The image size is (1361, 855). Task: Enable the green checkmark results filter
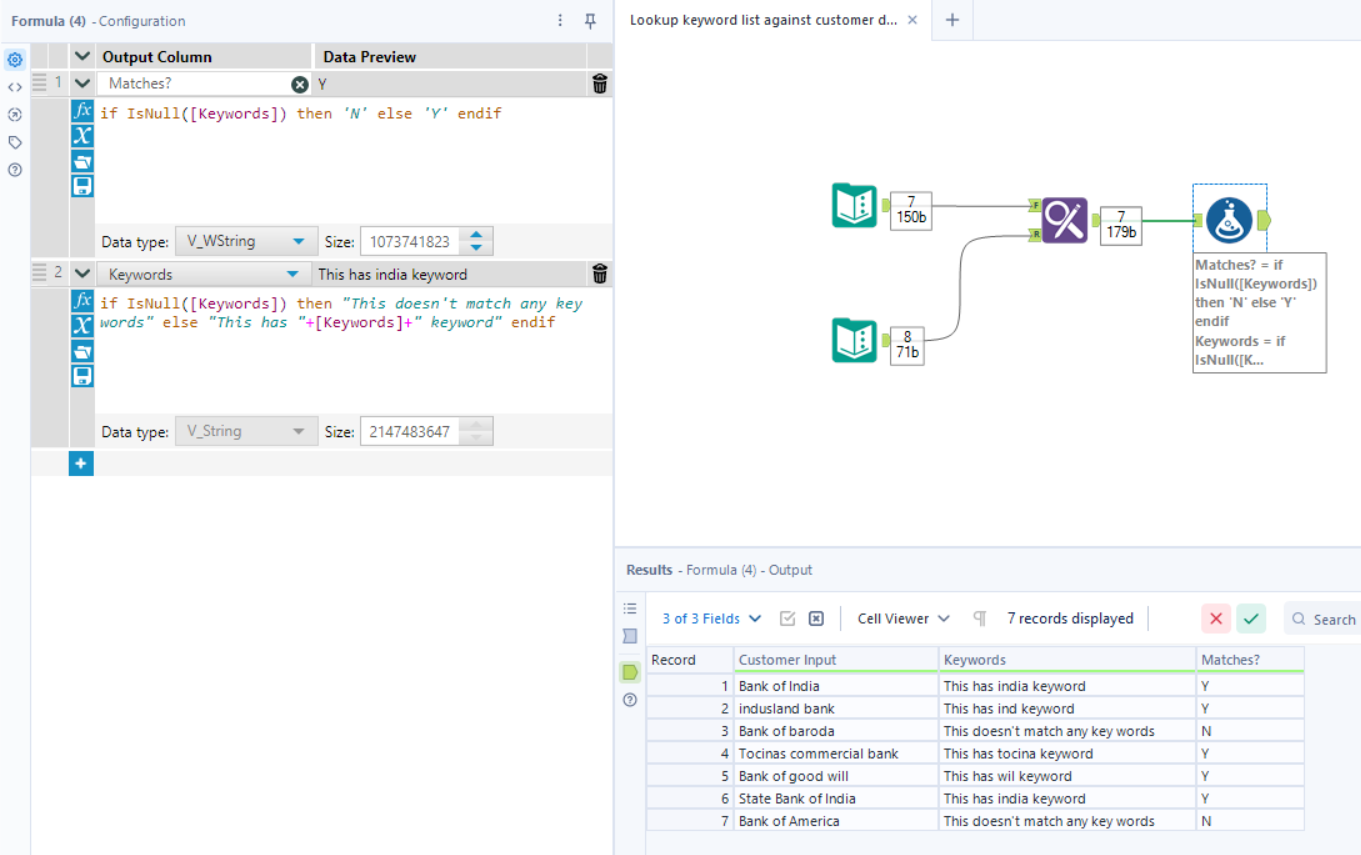(1251, 618)
